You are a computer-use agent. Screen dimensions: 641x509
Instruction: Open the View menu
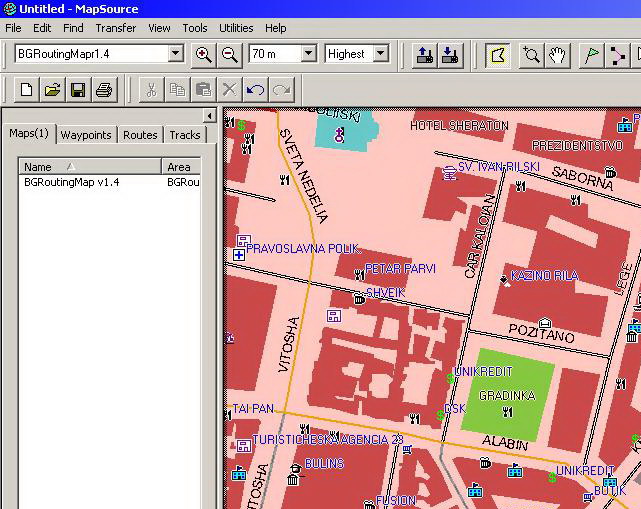click(159, 28)
